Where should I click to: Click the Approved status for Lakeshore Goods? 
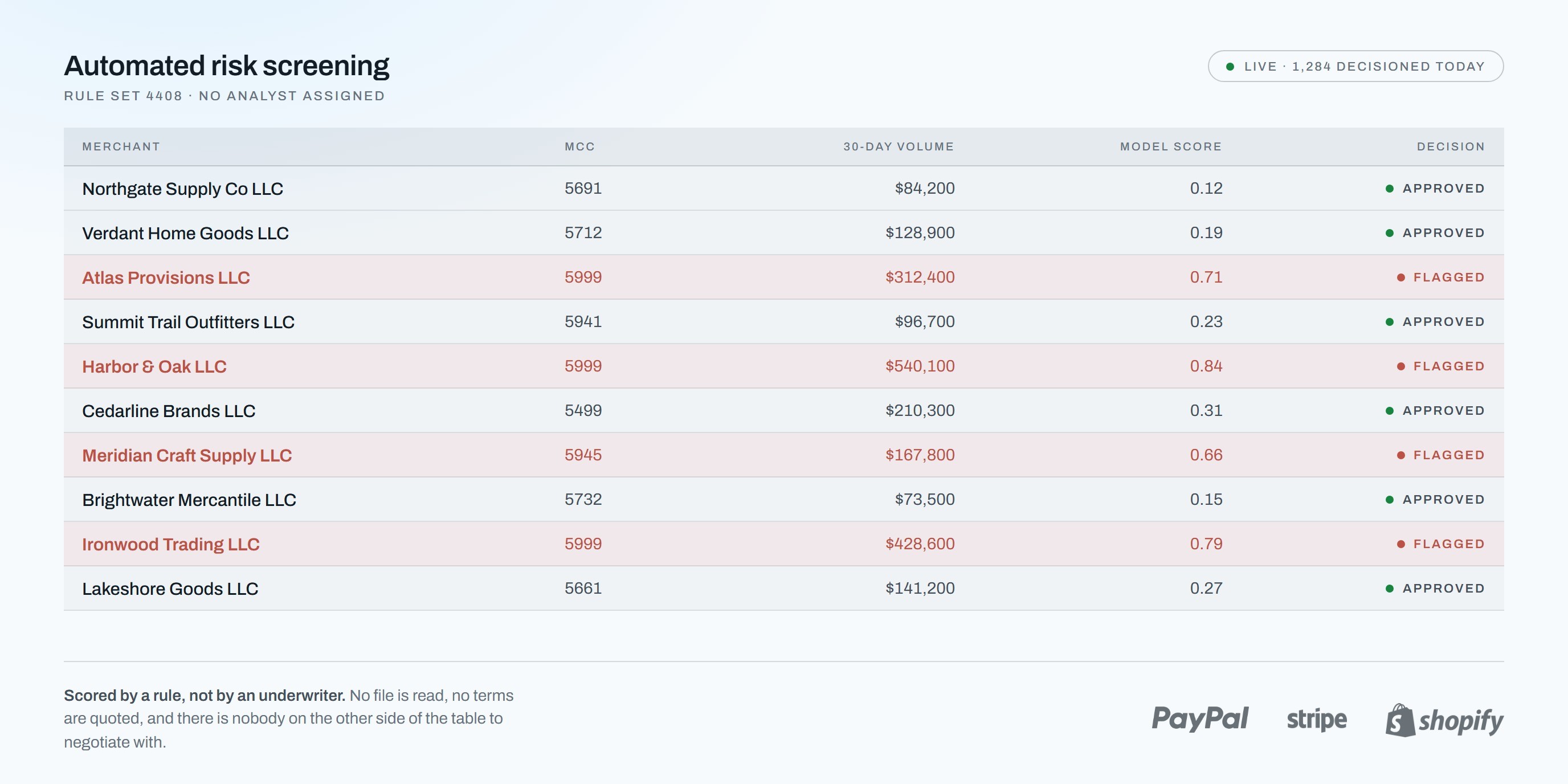pyautogui.click(x=1435, y=589)
